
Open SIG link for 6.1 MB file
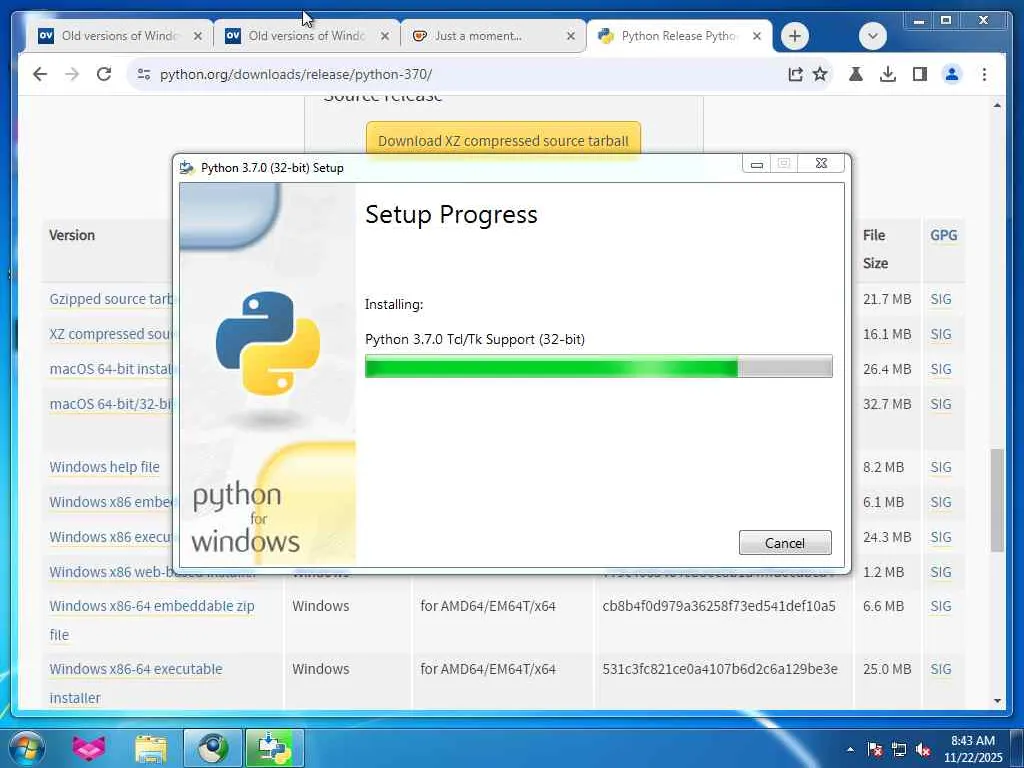(940, 502)
